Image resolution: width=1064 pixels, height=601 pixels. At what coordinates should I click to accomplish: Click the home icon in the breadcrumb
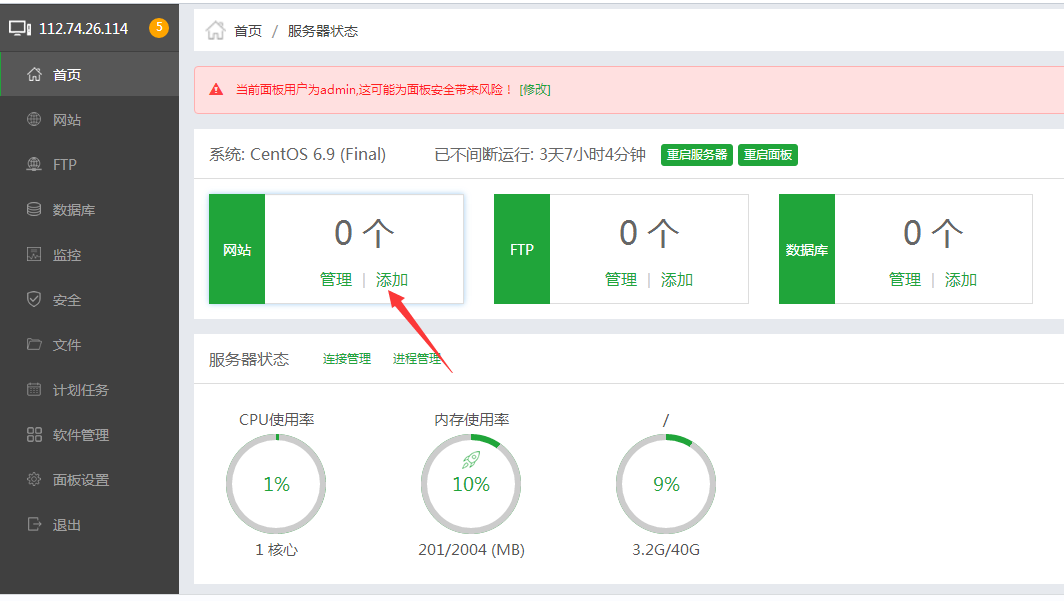tap(215, 31)
